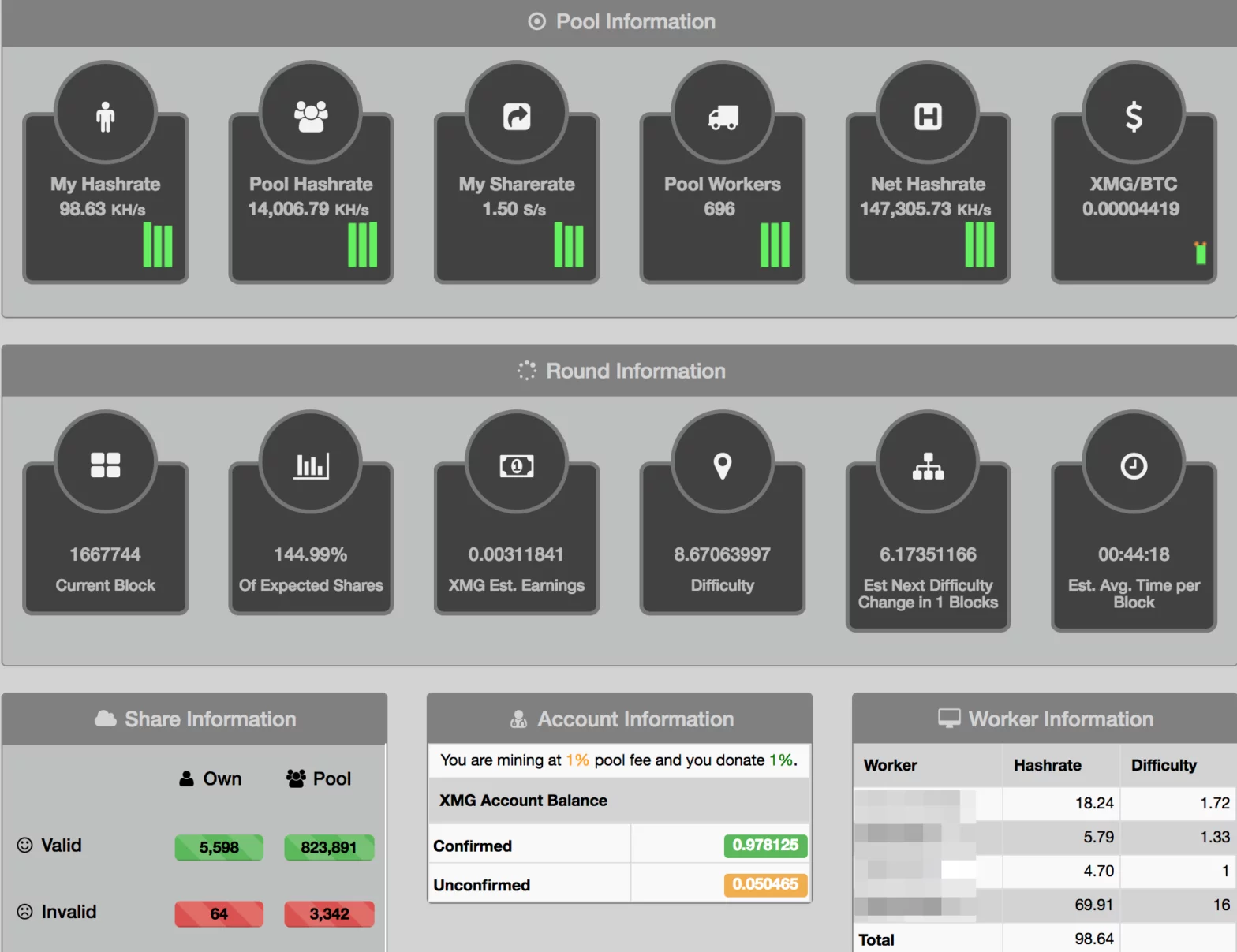Click the My Sharerate share-arrow icon
Viewport: 1237px width, 952px height.
517,117
